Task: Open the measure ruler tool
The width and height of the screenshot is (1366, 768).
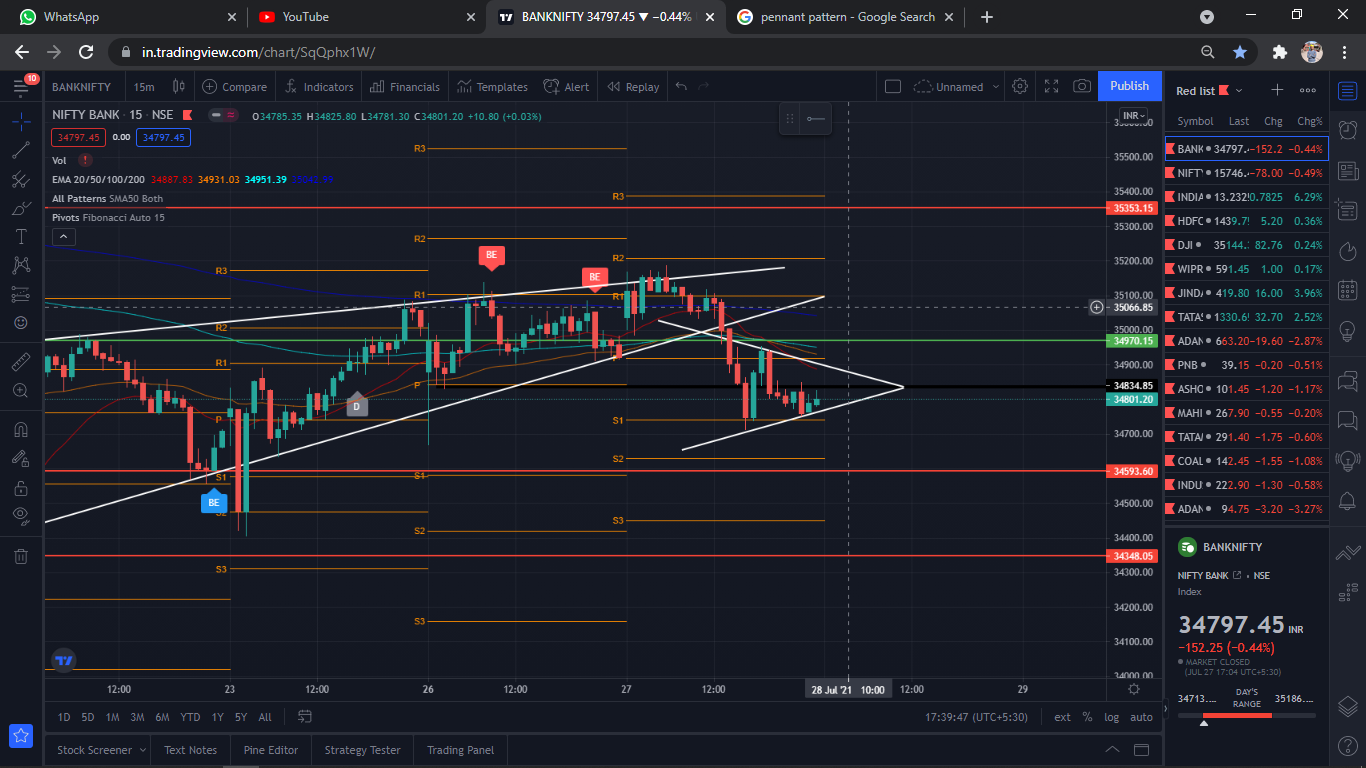Action: coord(20,362)
